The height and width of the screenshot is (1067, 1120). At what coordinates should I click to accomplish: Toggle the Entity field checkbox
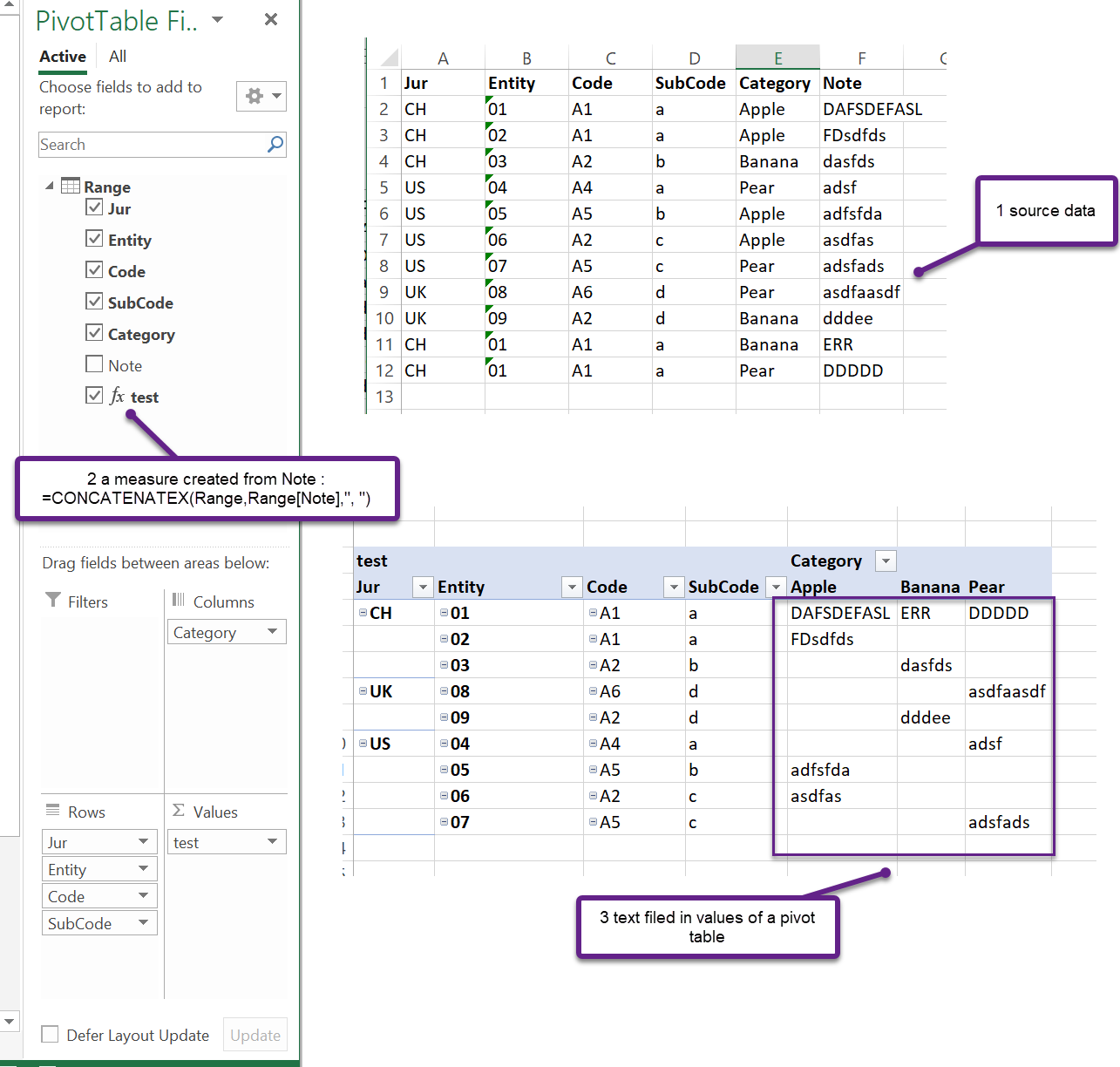(94, 238)
